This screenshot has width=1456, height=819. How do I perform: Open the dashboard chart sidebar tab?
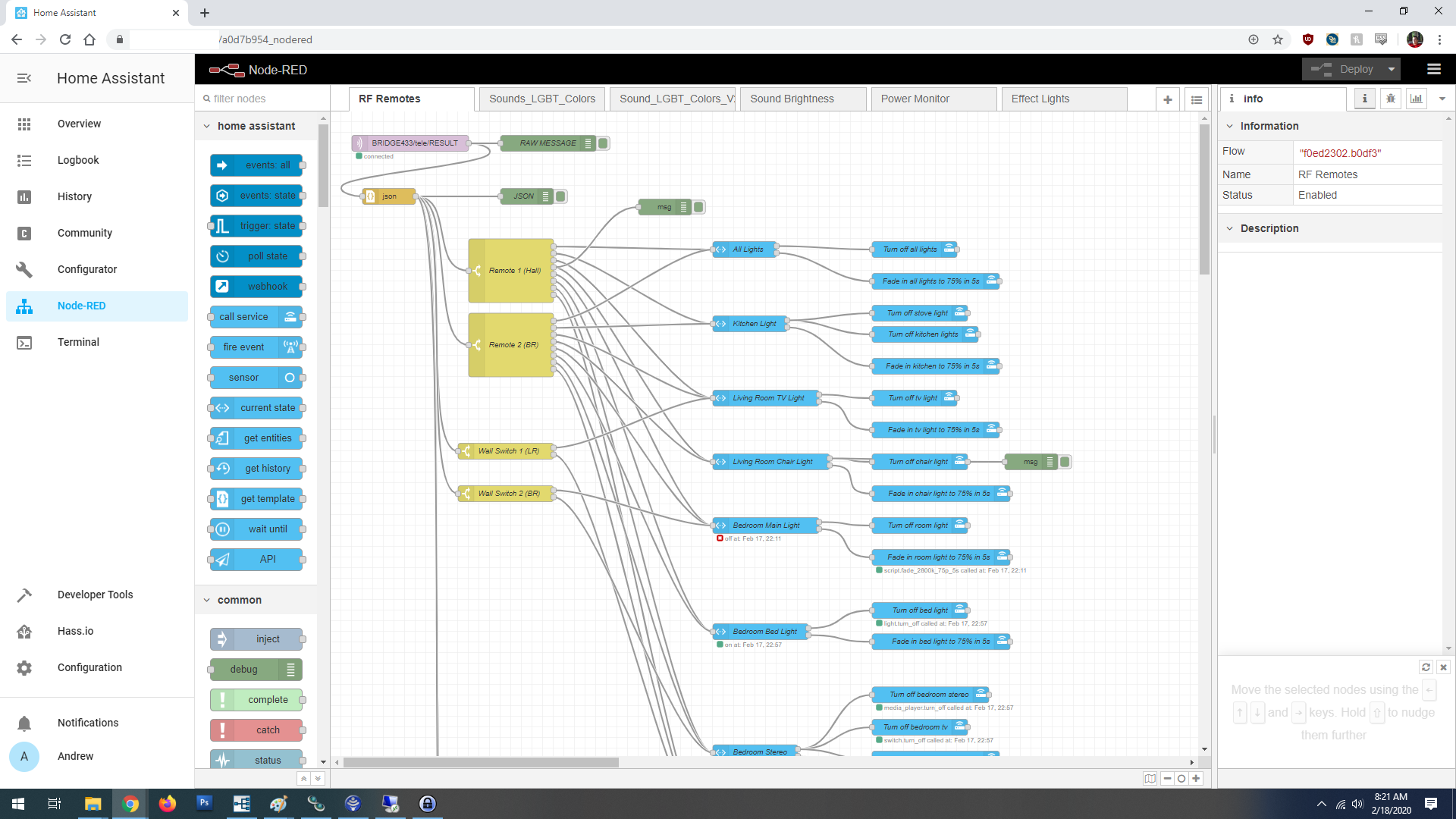[1417, 99]
